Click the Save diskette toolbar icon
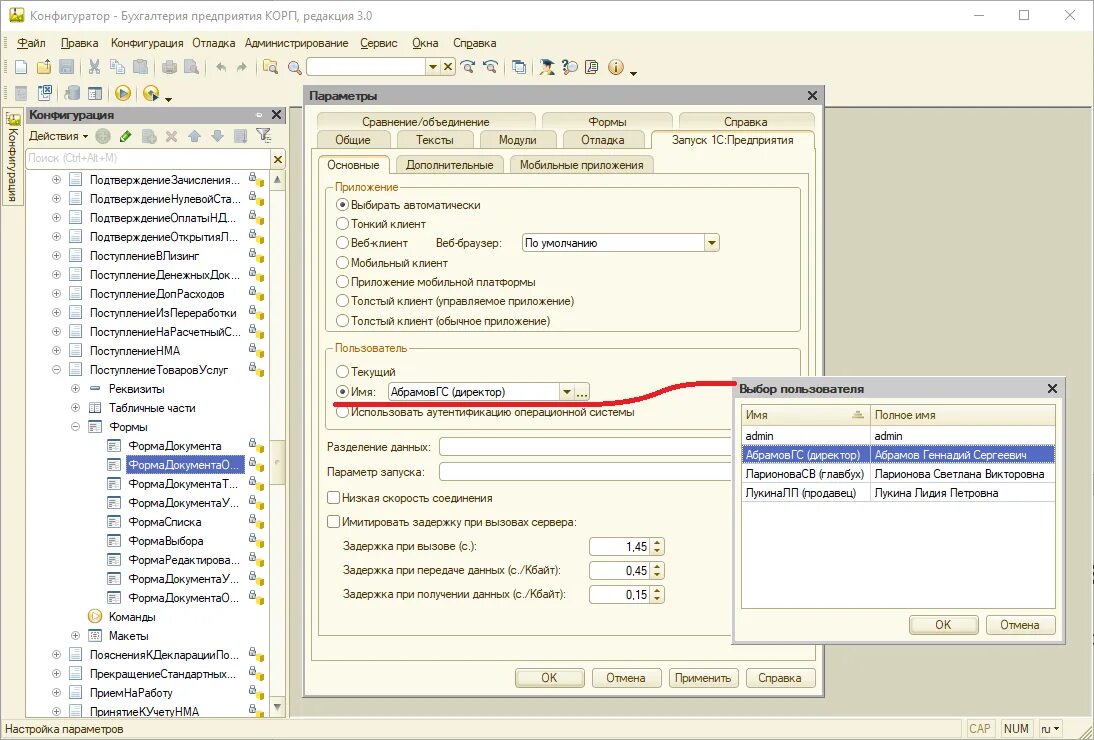Screen dimensions: 1094x740 [x=66, y=67]
